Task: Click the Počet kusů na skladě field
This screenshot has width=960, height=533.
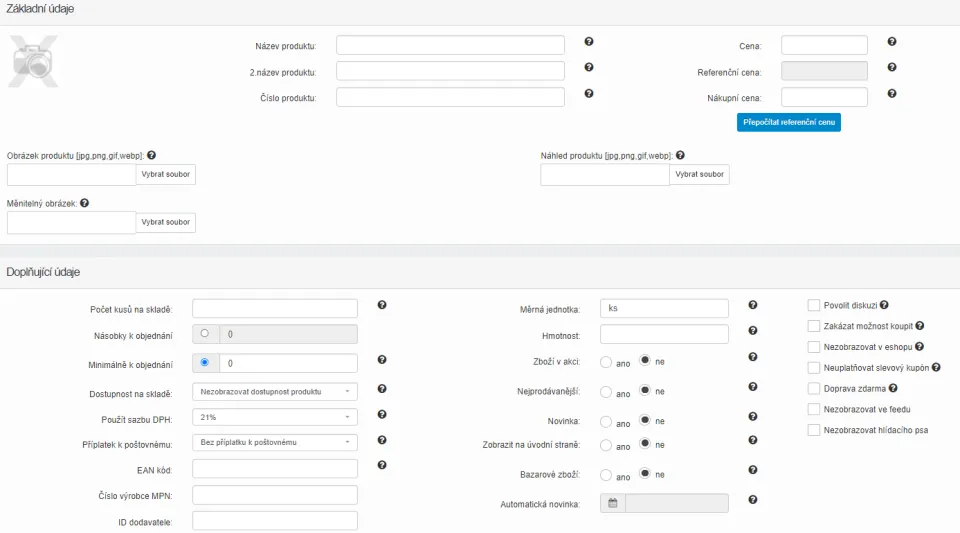Action: click(x=275, y=308)
